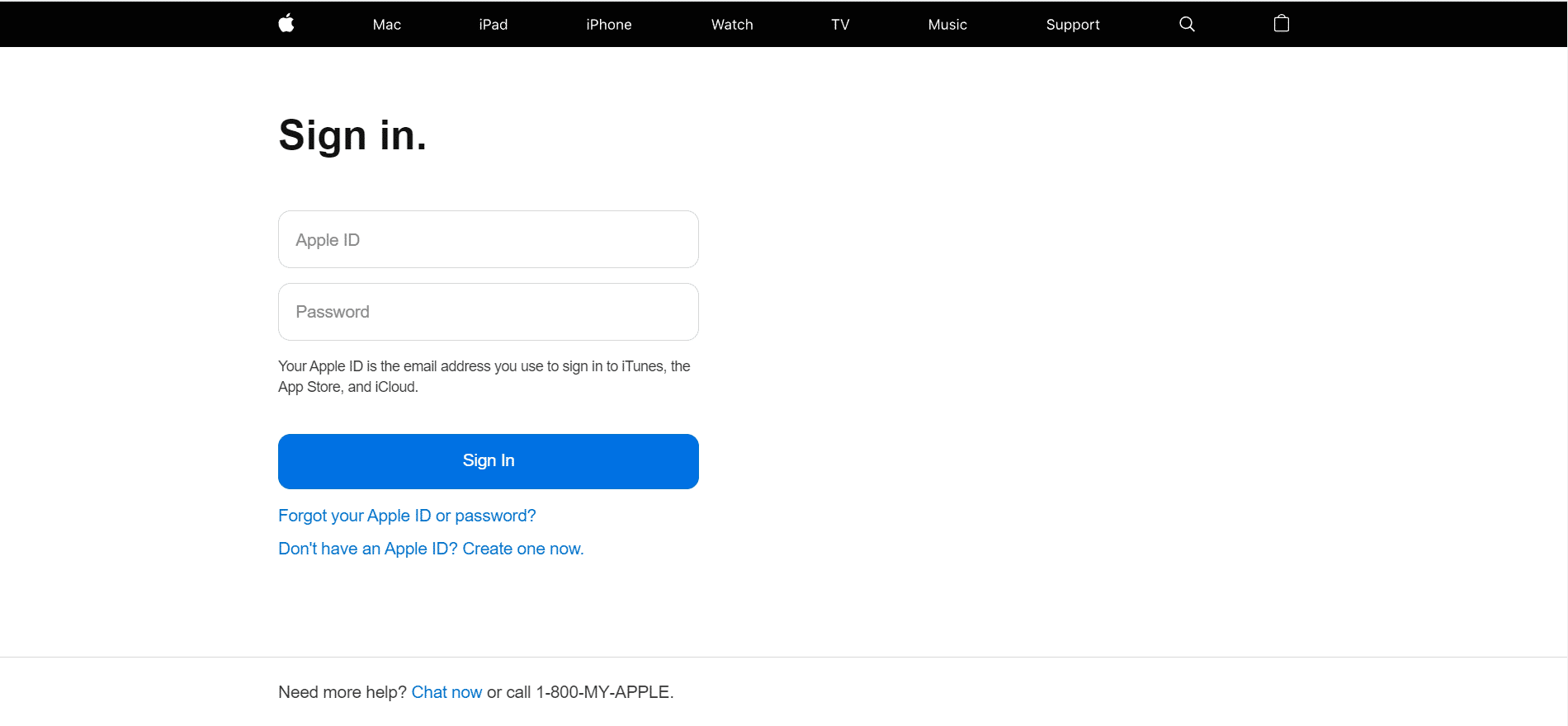Screen dimensions: 1568x726
Task: Choose Music from the navigation bar
Action: [947, 25]
